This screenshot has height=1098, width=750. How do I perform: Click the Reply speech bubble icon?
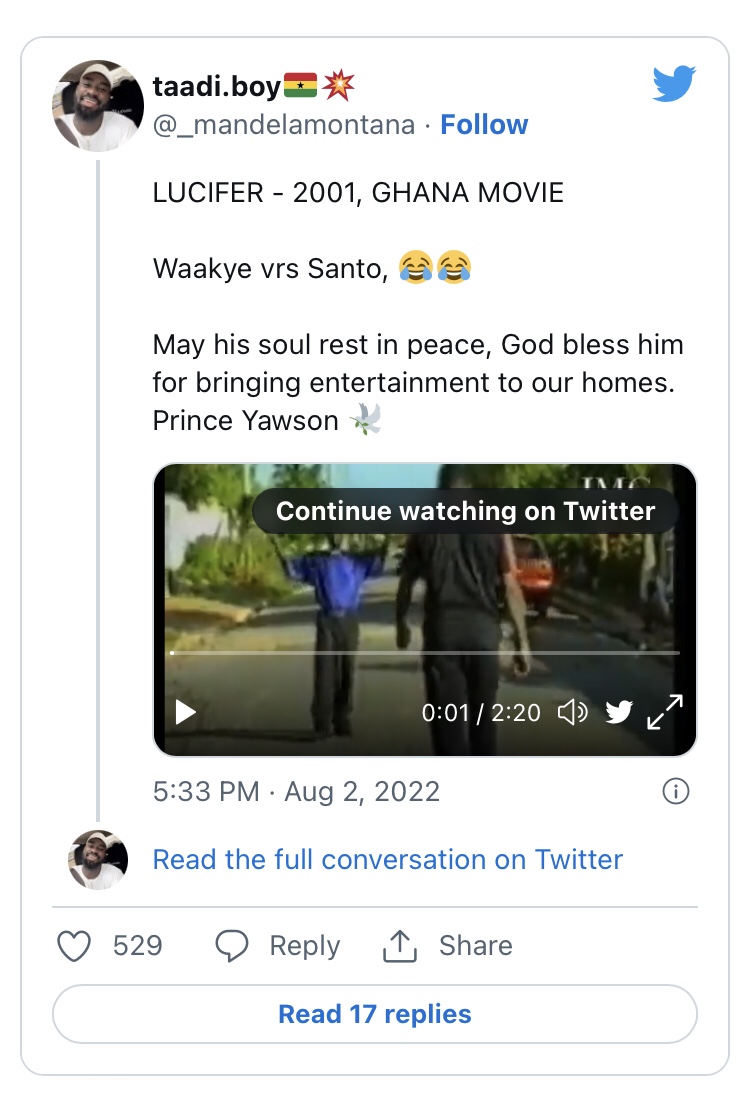(232, 945)
